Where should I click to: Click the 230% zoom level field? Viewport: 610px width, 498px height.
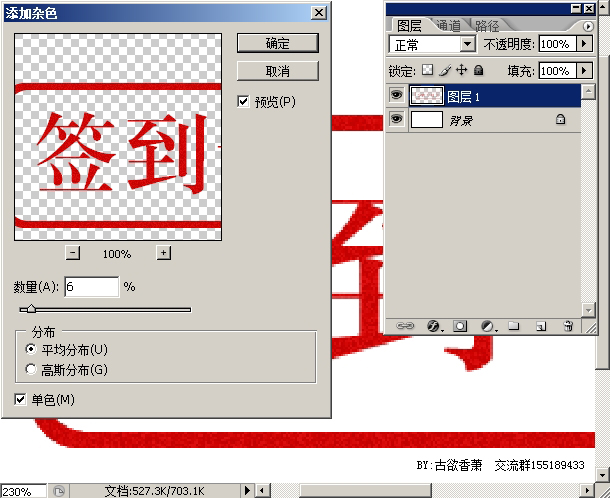[x=23, y=491]
